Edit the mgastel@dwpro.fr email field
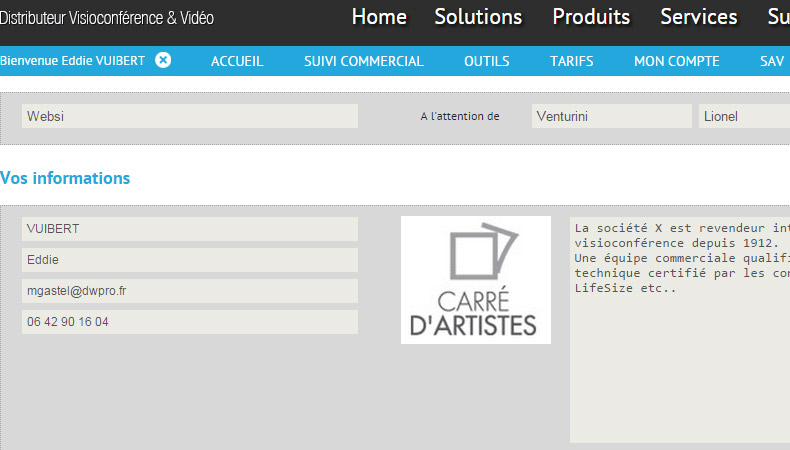The width and height of the screenshot is (790, 450). point(190,291)
